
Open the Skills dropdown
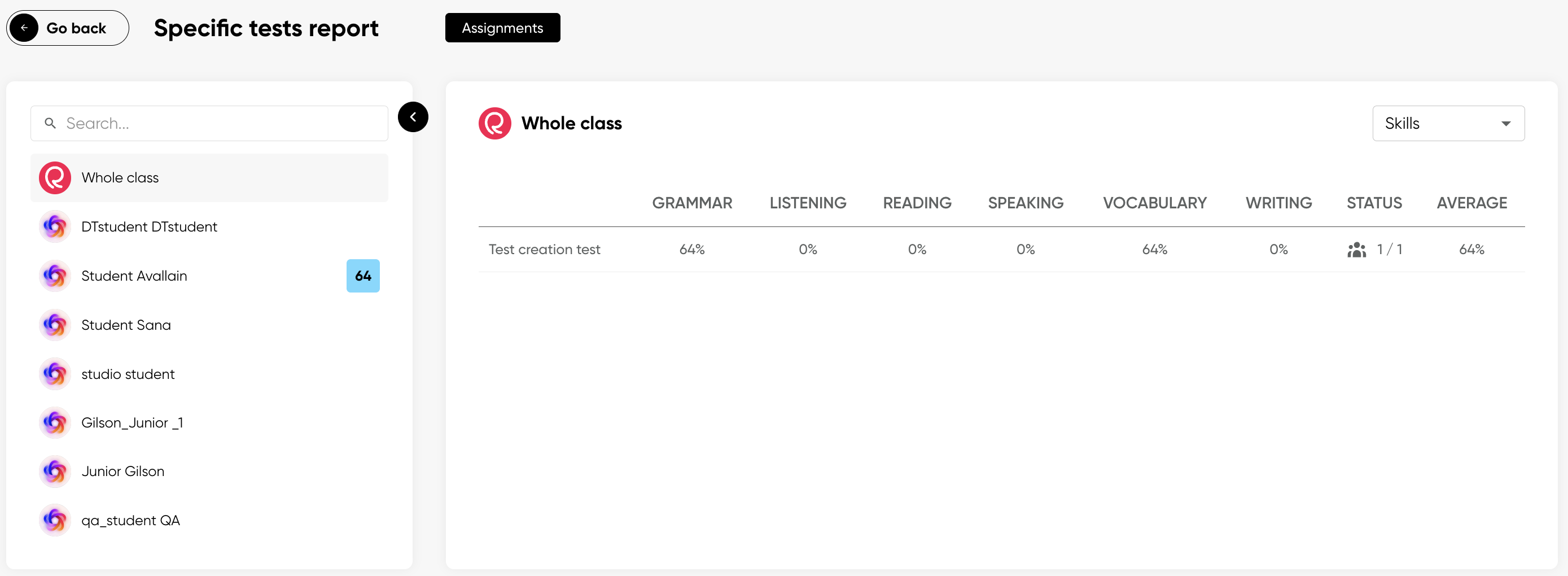(1447, 124)
